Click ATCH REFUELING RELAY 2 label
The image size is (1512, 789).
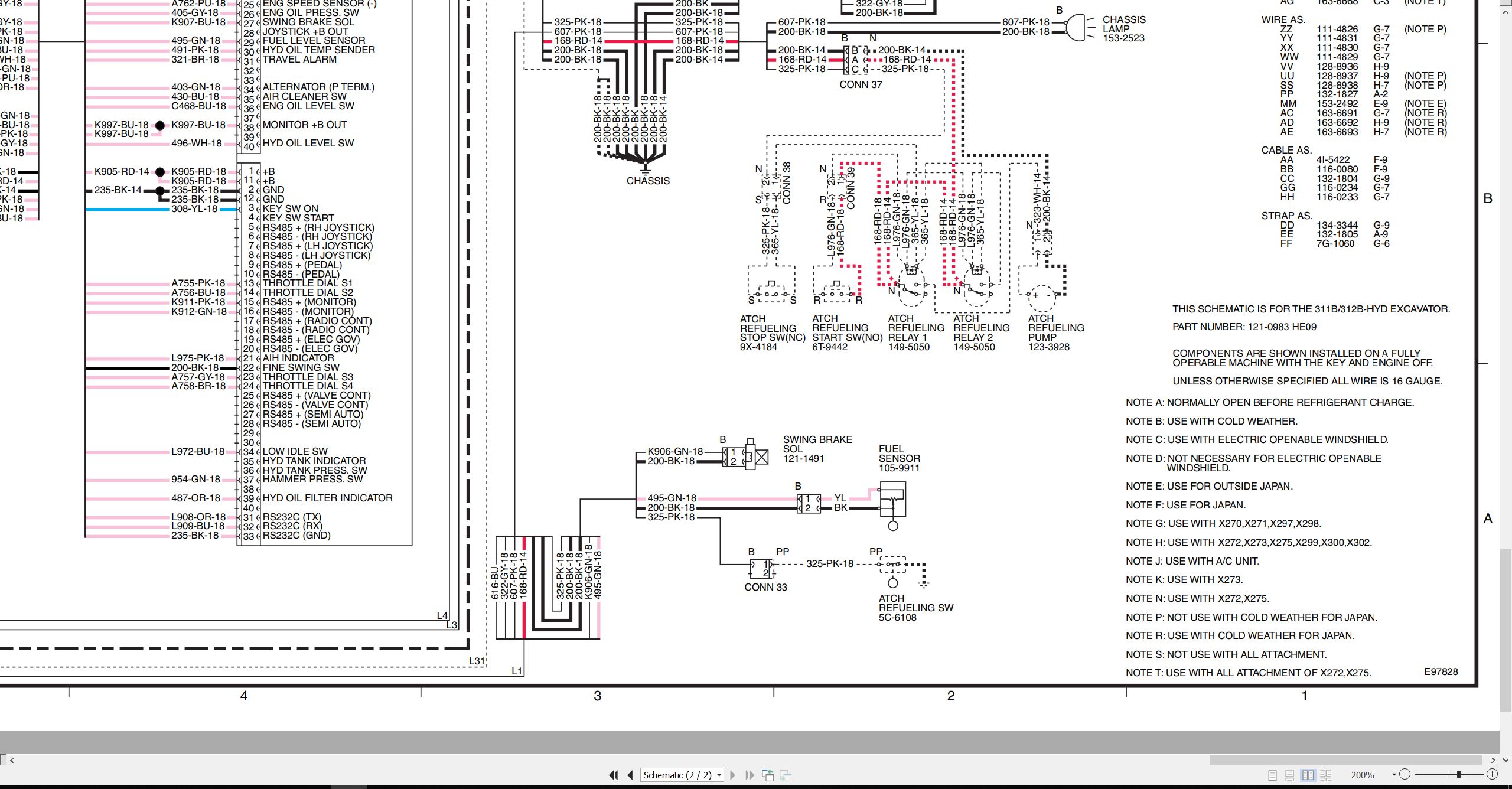coord(981,332)
